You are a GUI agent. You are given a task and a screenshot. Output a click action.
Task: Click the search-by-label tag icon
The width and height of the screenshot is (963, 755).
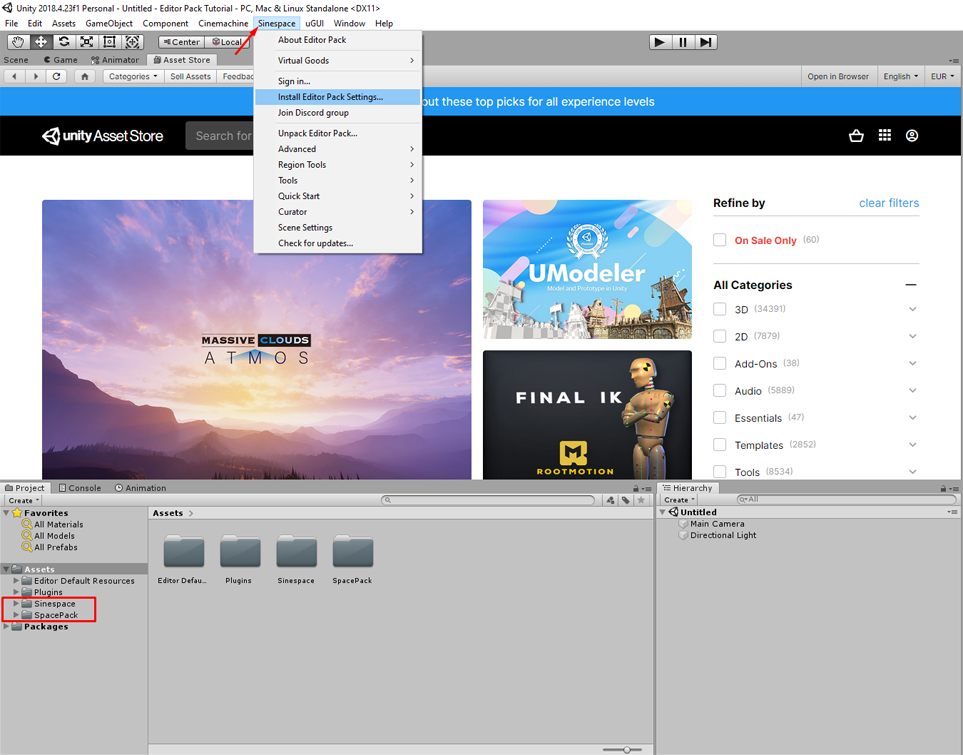tap(626, 500)
